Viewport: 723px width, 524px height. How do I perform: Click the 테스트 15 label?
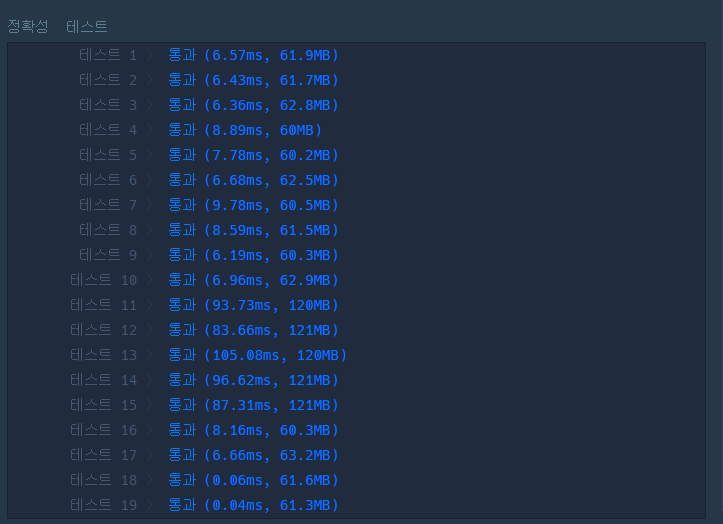coord(104,404)
